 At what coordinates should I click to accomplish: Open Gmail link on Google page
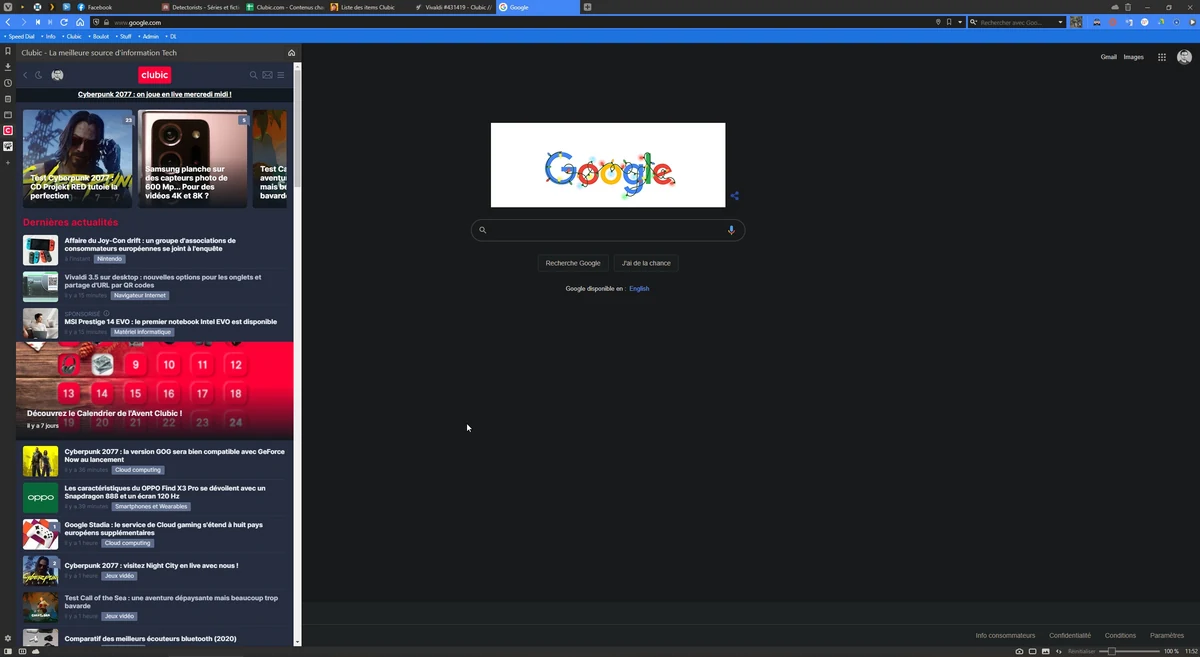(x=1109, y=57)
